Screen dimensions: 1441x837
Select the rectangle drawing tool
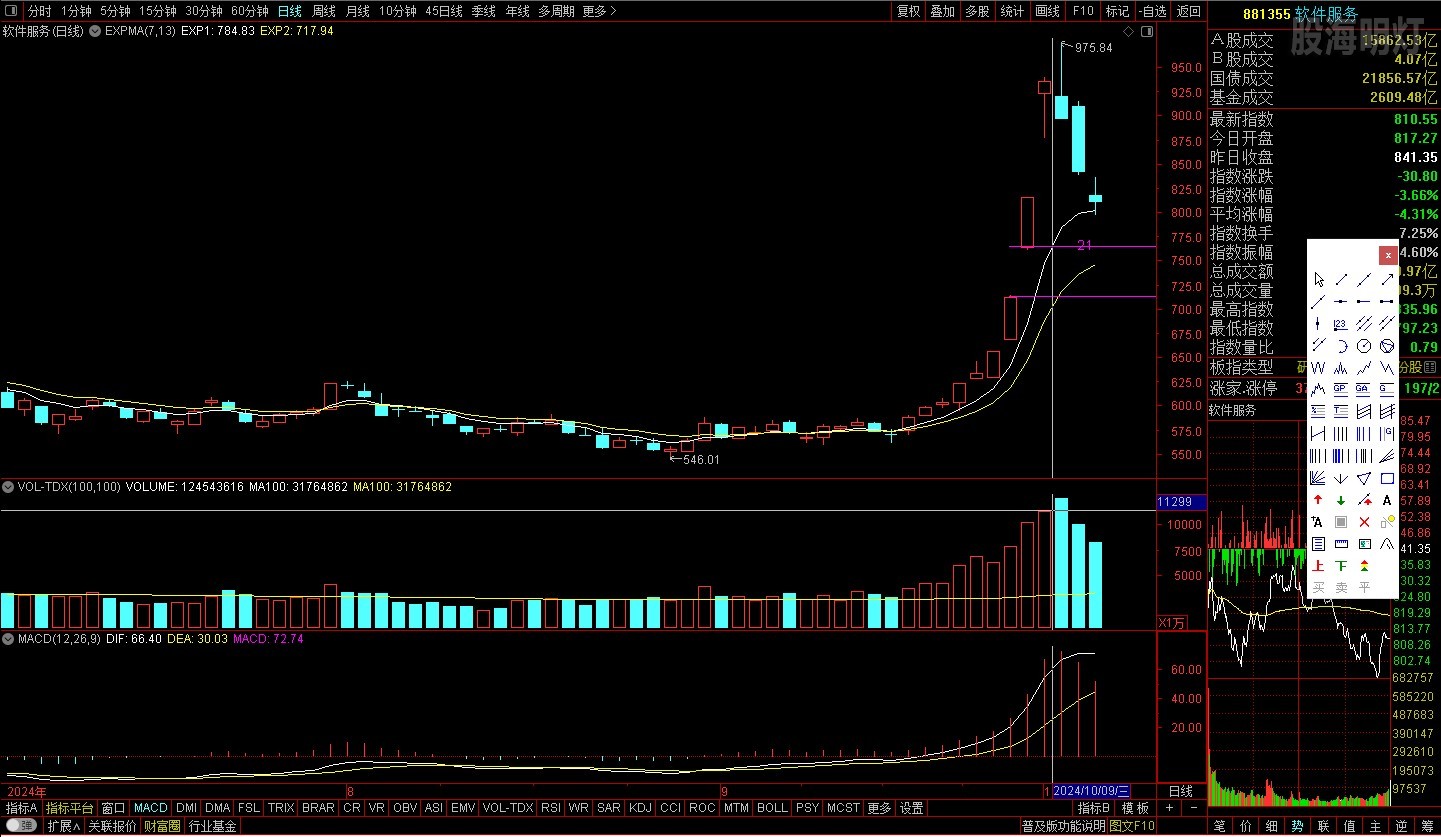tap(1387, 477)
